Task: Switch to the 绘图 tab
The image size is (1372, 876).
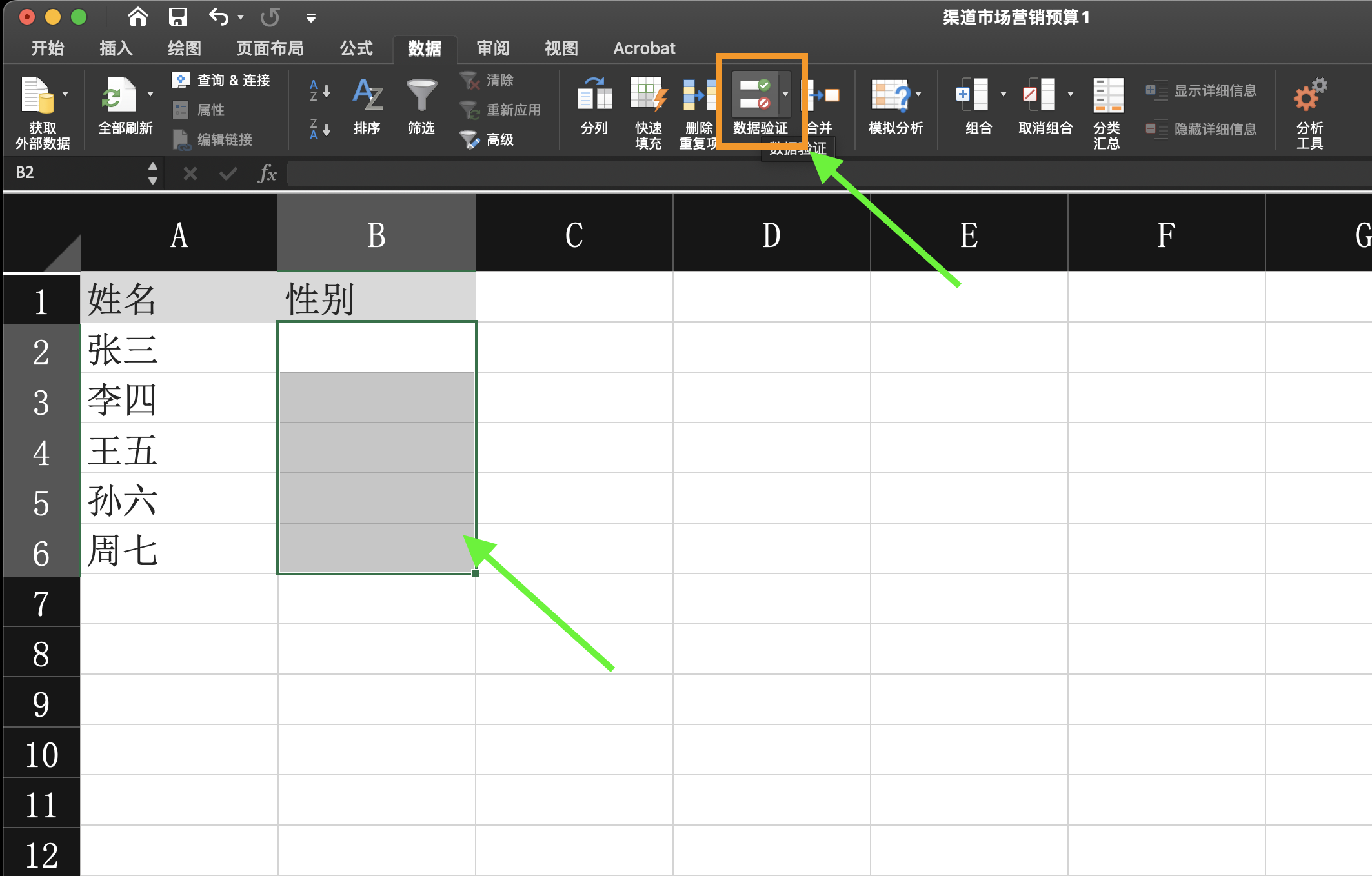Action: 185,48
